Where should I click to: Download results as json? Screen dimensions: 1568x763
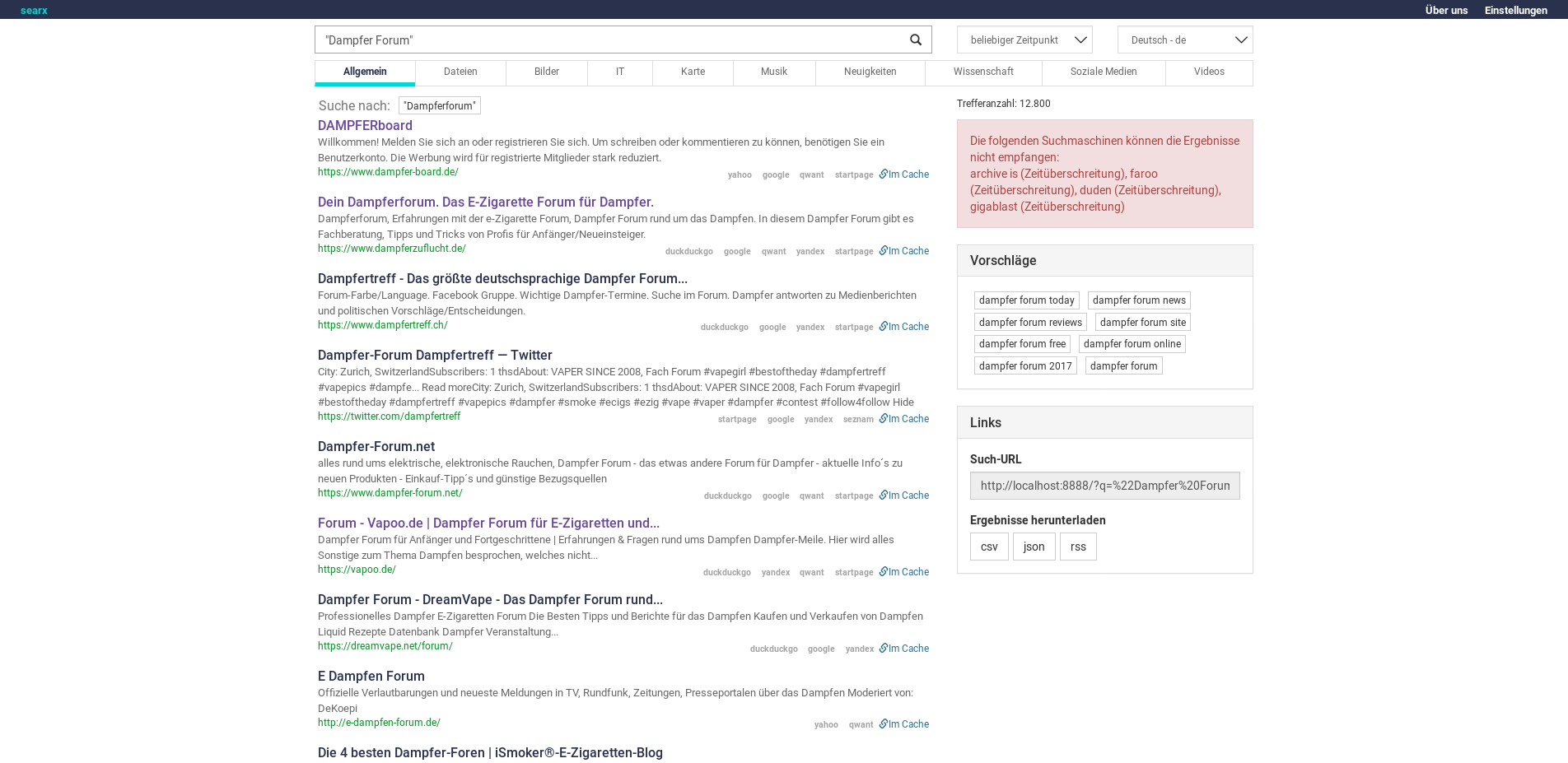click(x=1034, y=547)
